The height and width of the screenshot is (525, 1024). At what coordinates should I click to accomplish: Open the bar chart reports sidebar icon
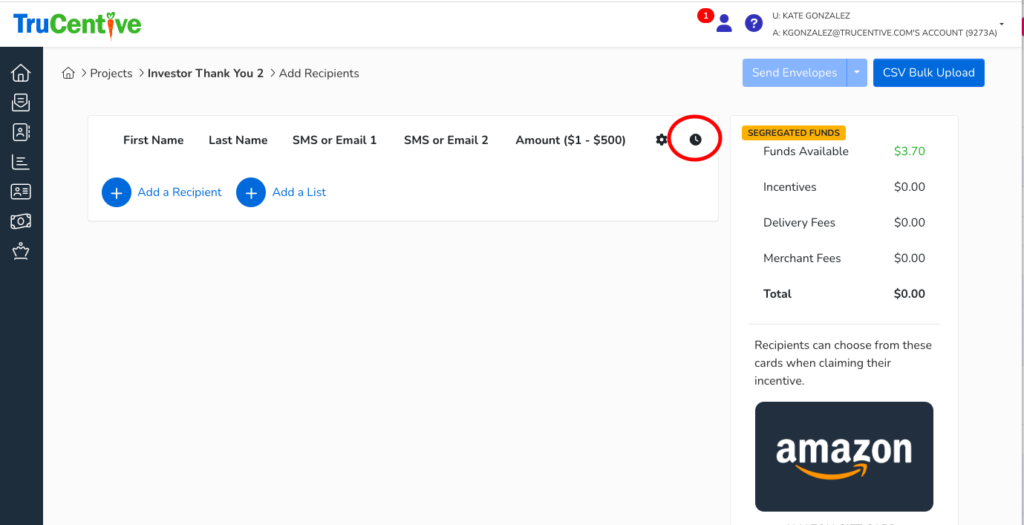[20, 162]
